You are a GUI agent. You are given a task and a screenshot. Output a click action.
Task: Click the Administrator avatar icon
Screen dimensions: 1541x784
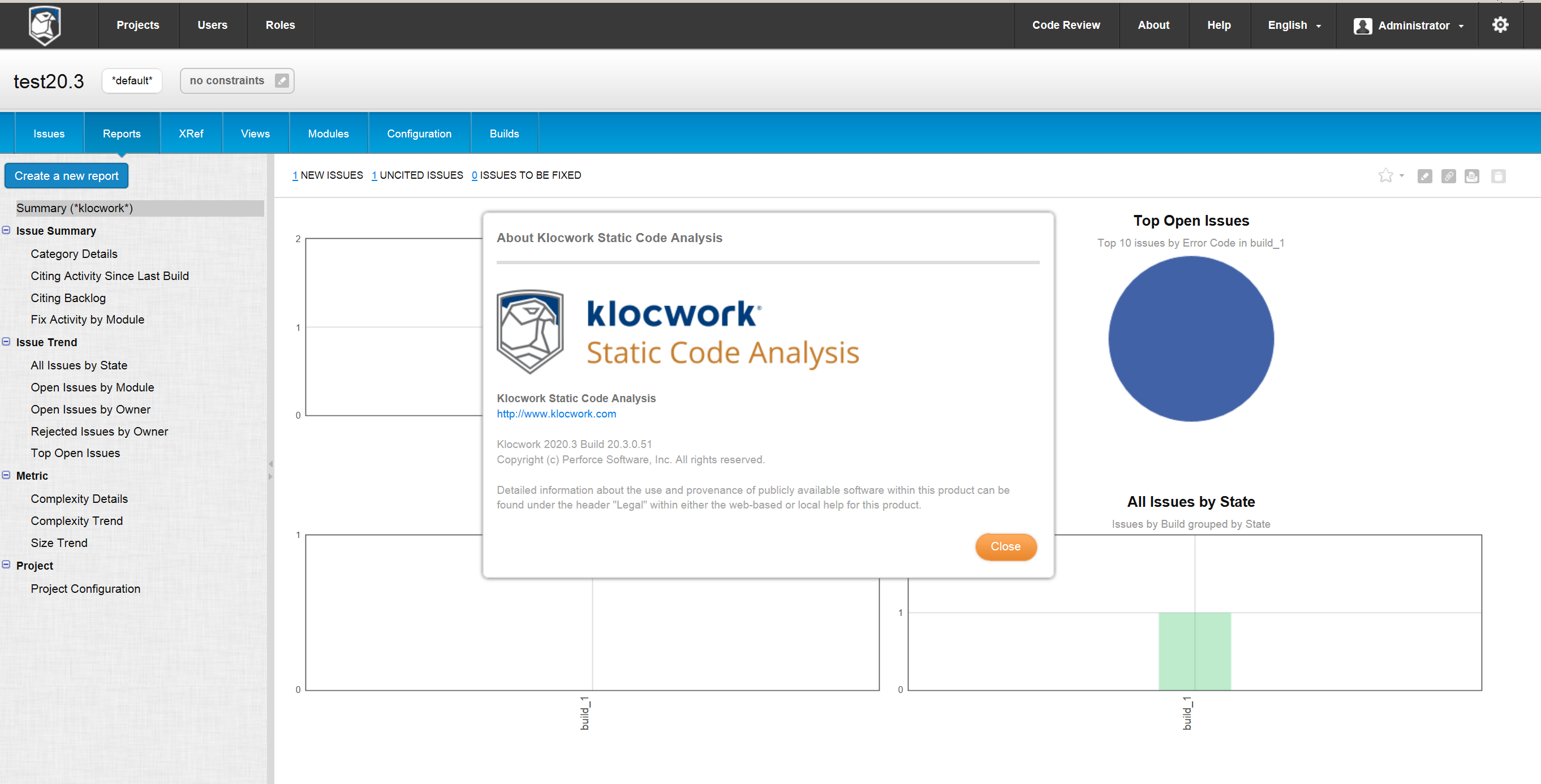(x=1363, y=25)
